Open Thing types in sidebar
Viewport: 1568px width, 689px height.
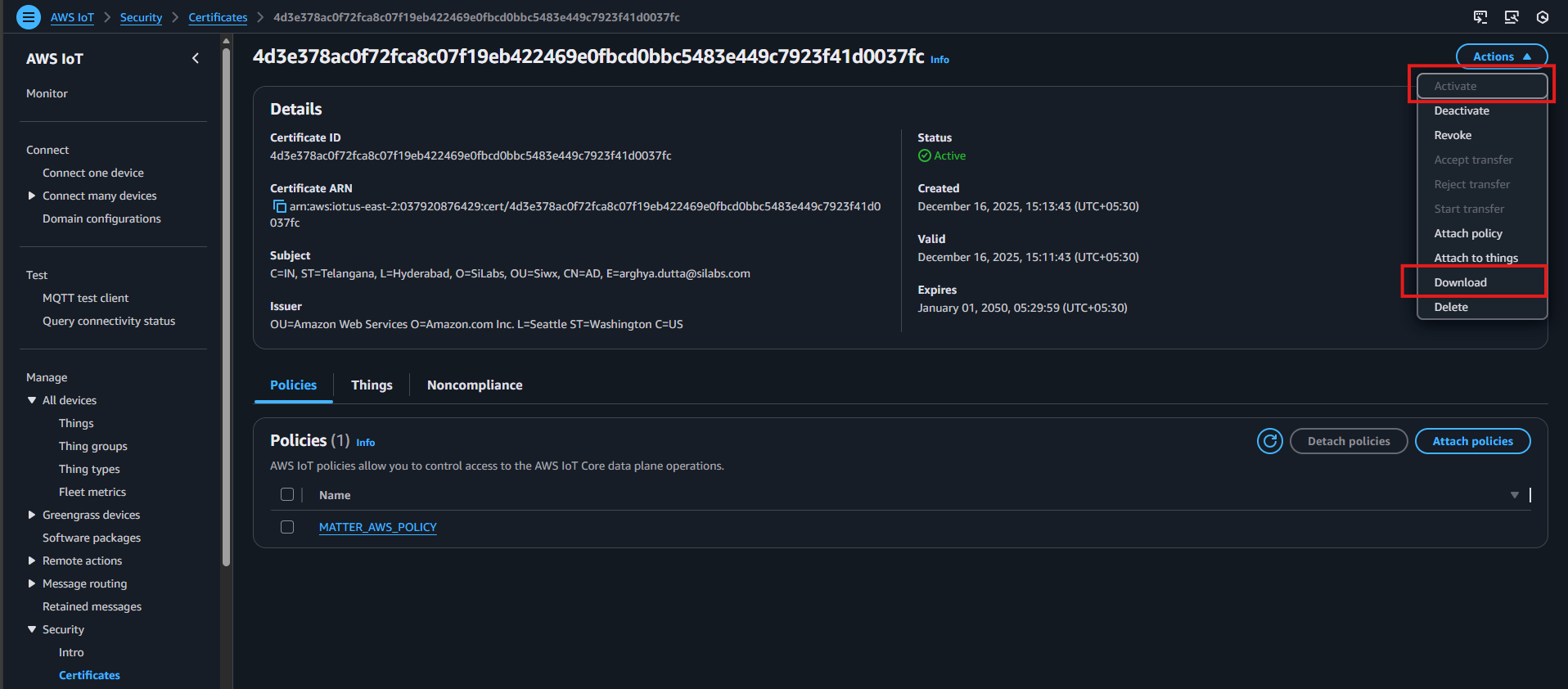[89, 469]
